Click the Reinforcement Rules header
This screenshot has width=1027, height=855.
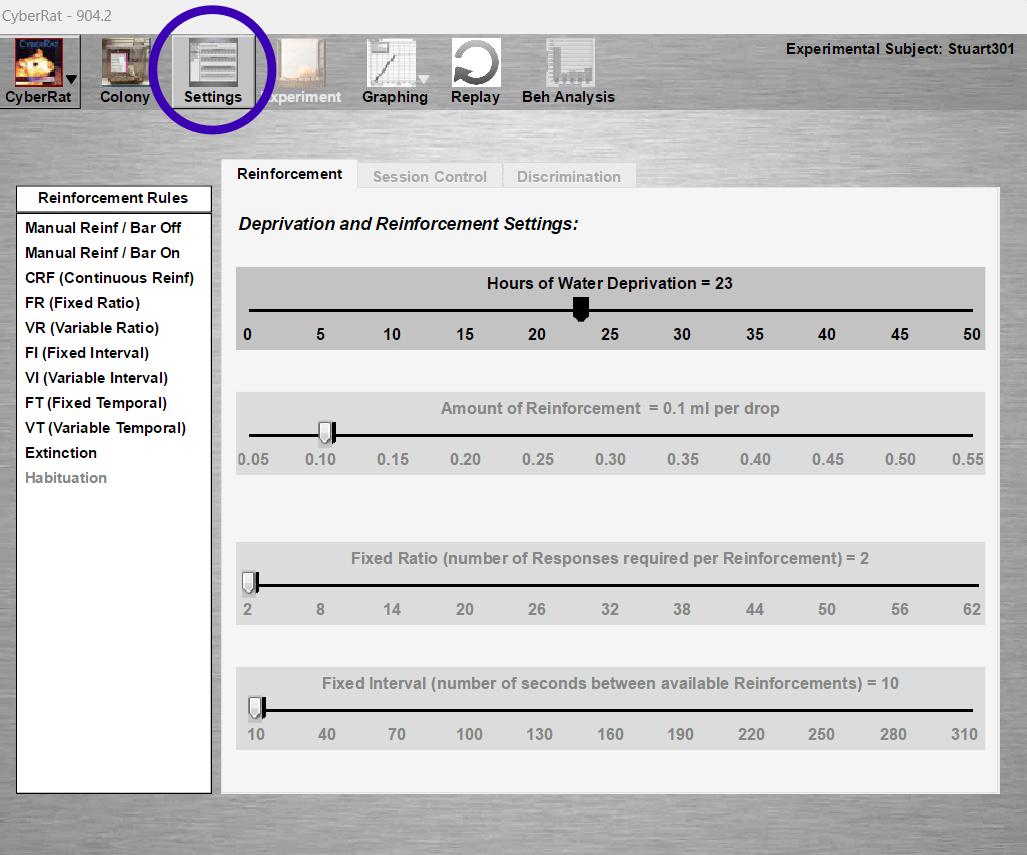[113, 198]
